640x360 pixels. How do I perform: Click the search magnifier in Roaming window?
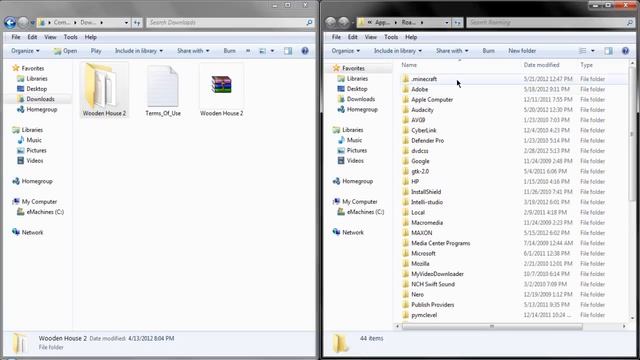[x=629, y=22]
